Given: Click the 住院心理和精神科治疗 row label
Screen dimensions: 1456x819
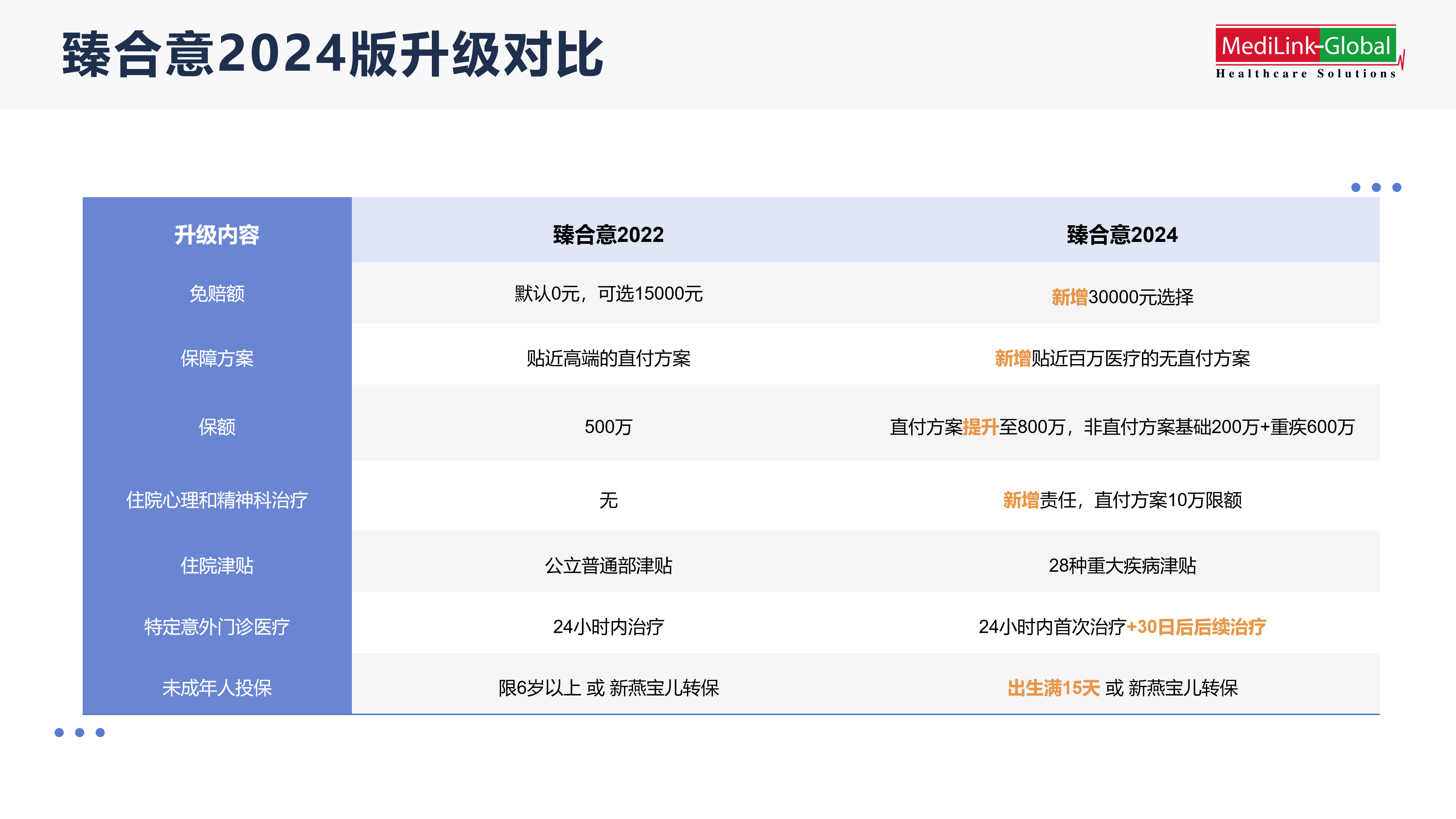Looking at the screenshot, I should 217,500.
